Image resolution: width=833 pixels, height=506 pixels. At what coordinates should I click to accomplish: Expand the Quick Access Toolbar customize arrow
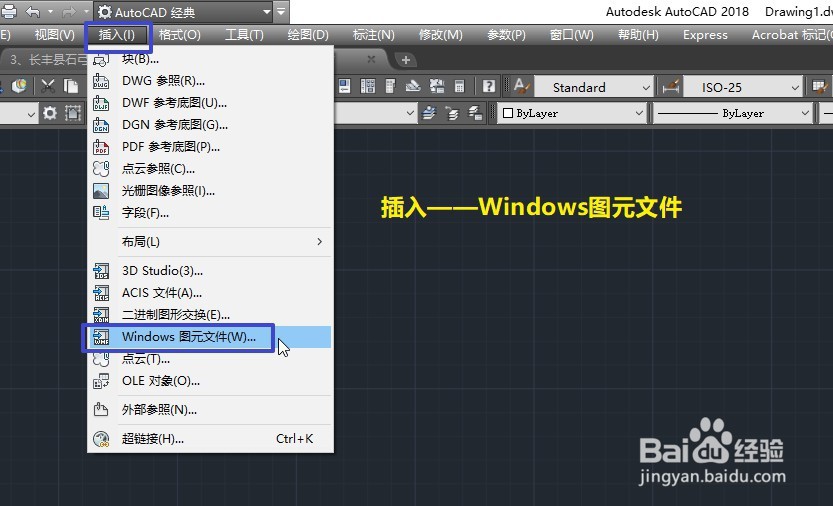(282, 11)
